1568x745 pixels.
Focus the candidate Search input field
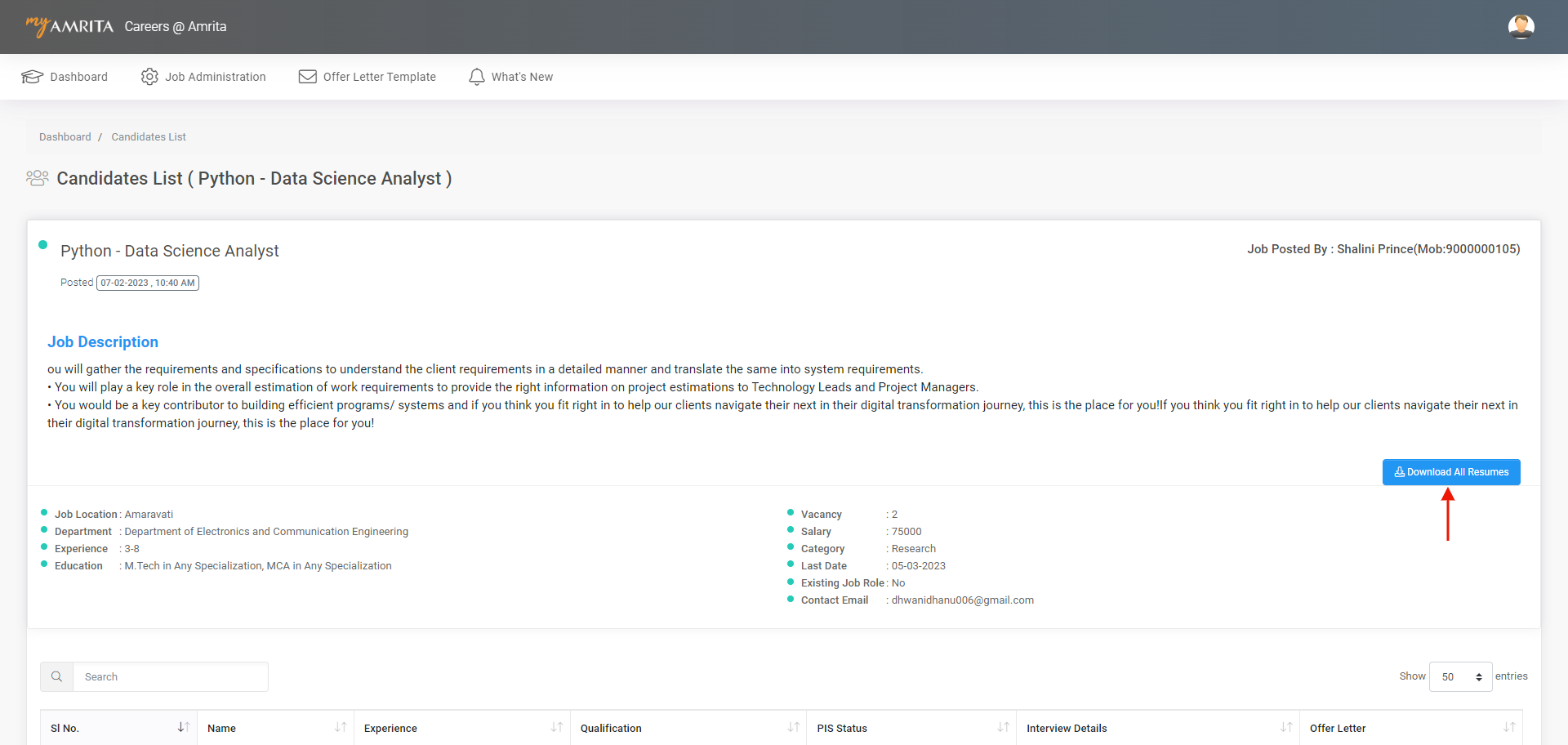170,676
